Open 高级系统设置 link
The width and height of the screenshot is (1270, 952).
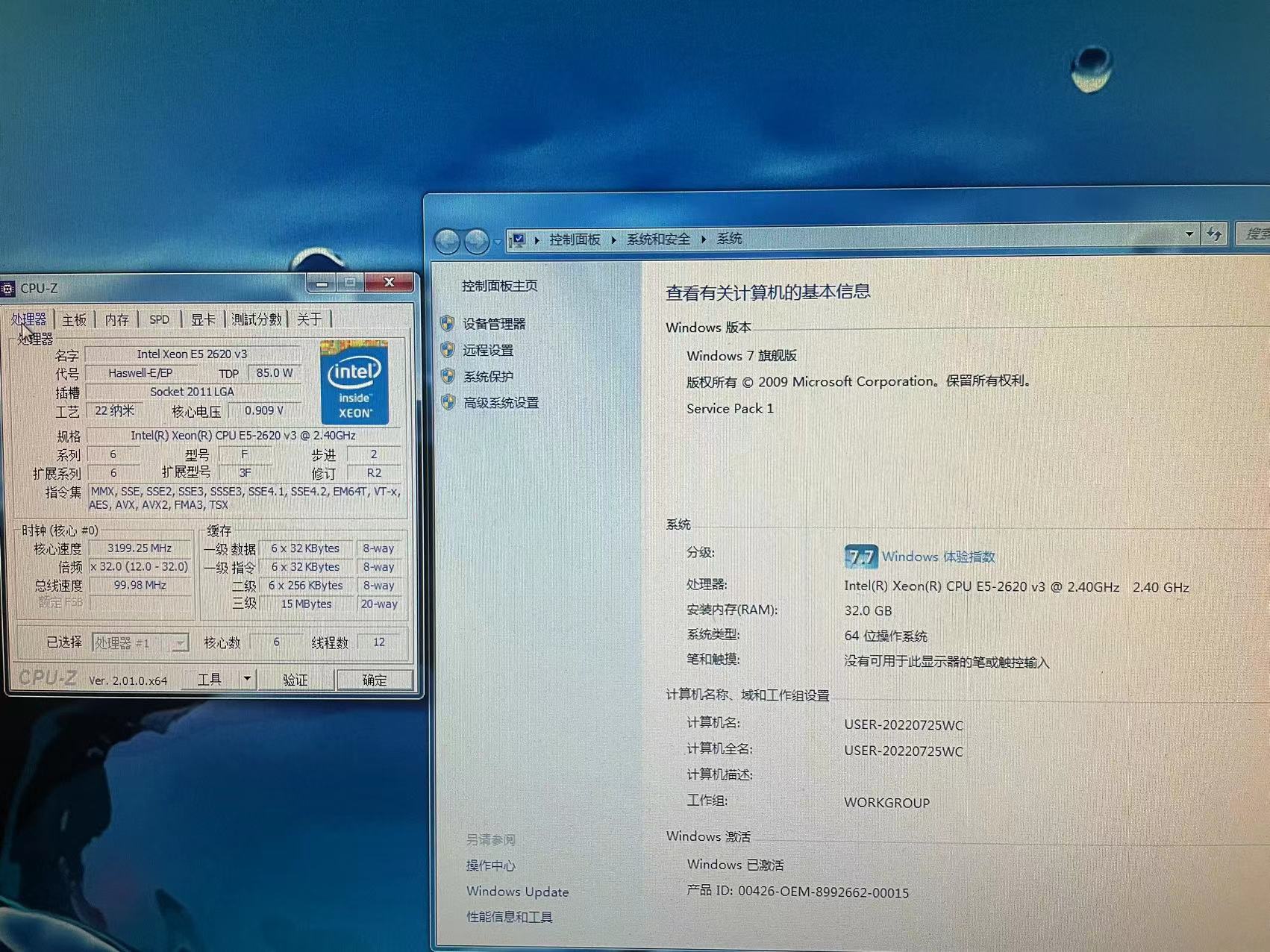(x=501, y=403)
